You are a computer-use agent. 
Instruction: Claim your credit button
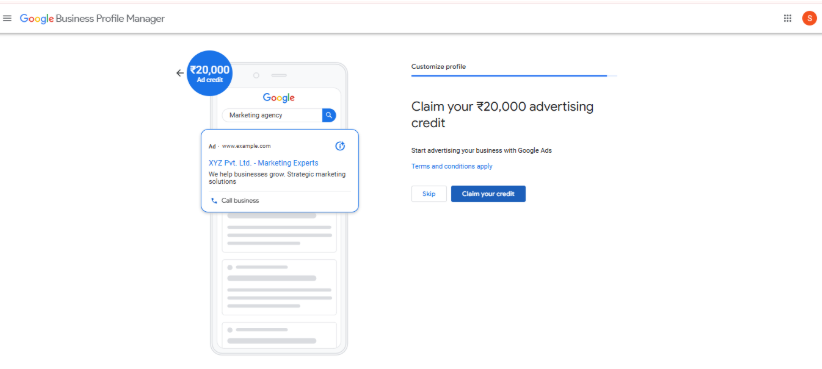[488, 194]
